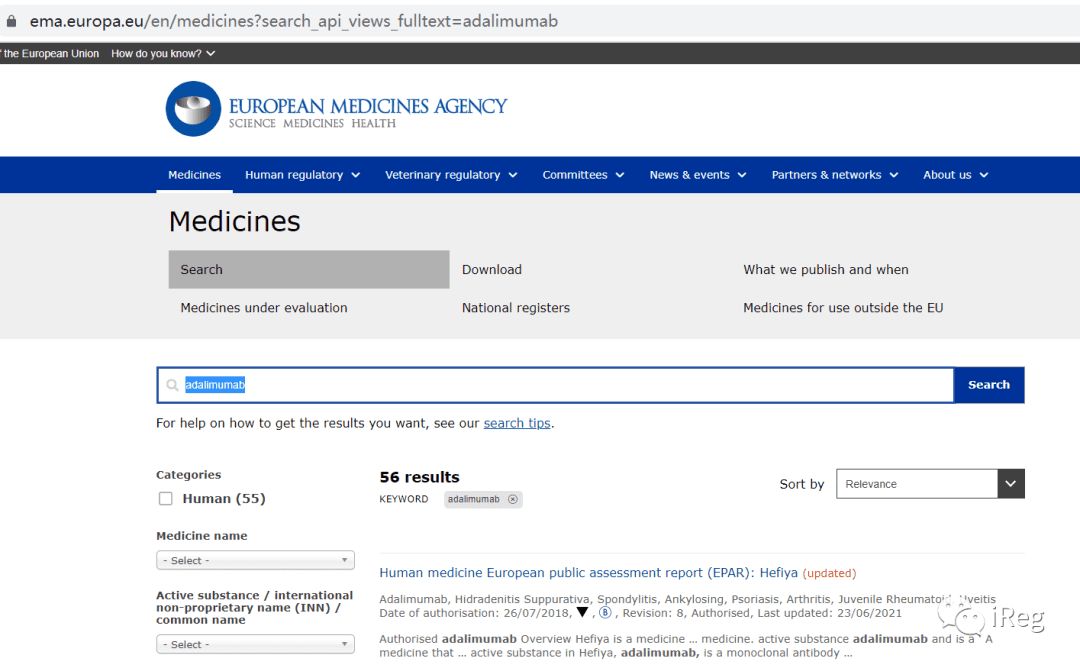This screenshot has height=668, width=1080.
Task: Click the European Medicines Agency logo
Action: 336,109
